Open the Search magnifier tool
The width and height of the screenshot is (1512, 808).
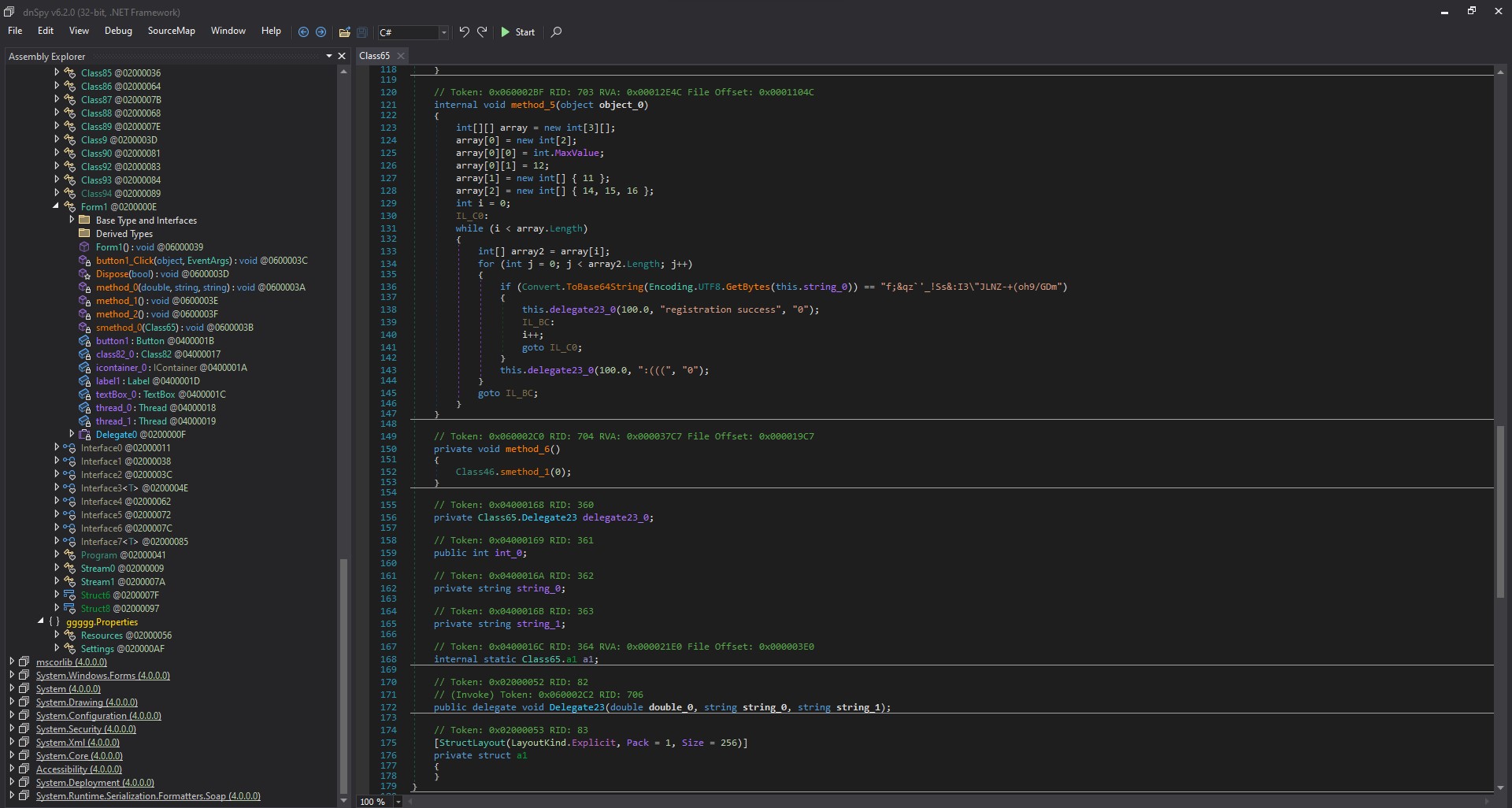(x=556, y=32)
